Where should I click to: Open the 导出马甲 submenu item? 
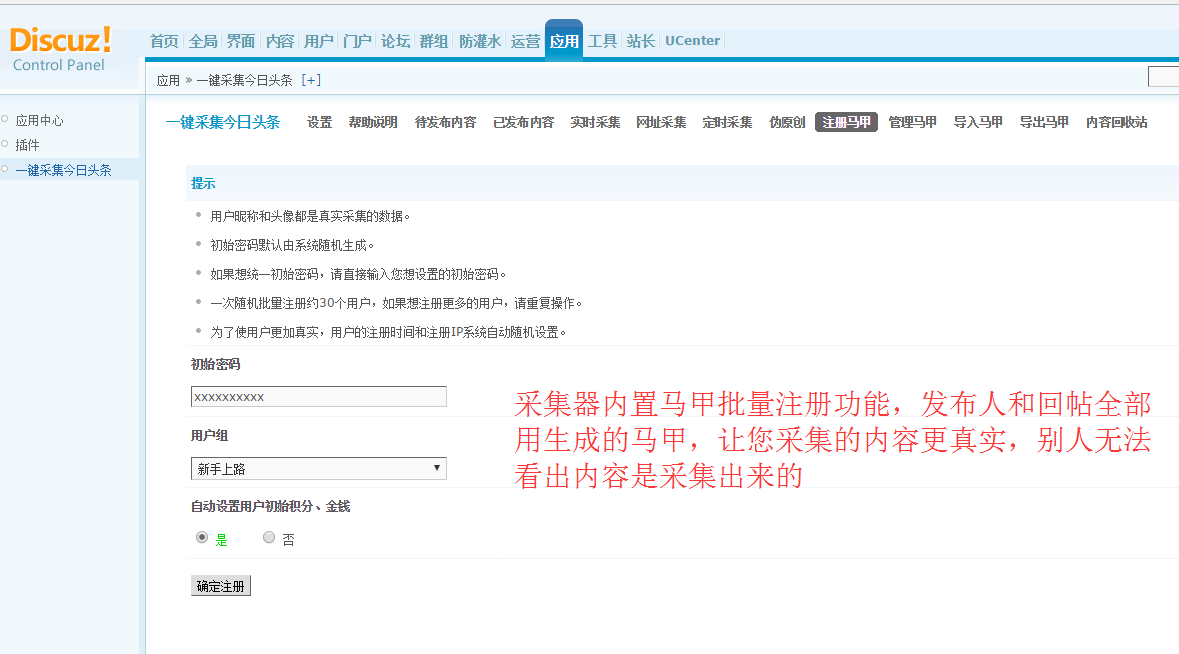[x=1044, y=122]
